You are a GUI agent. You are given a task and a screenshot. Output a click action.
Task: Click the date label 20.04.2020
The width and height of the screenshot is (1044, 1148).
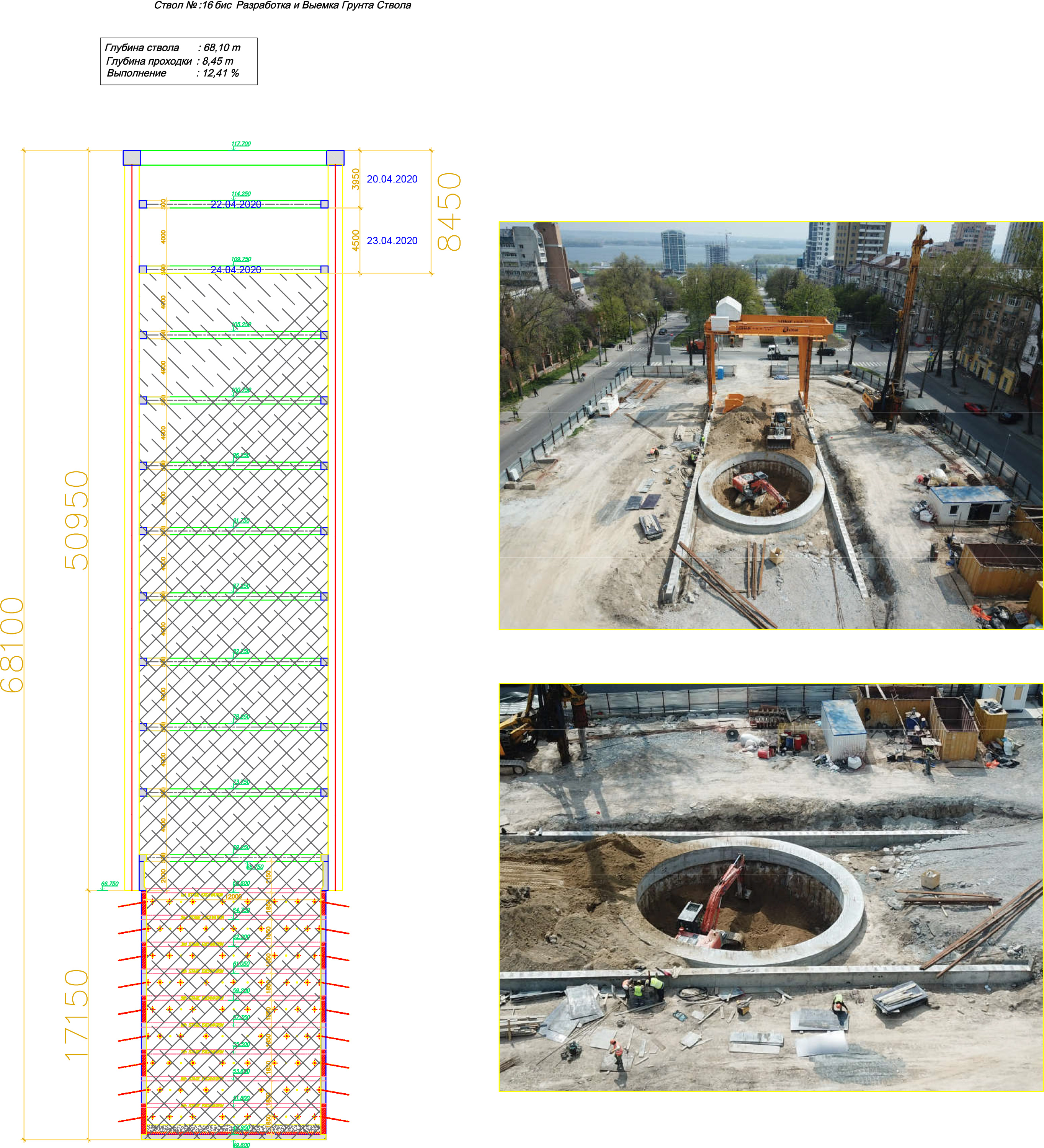392,179
